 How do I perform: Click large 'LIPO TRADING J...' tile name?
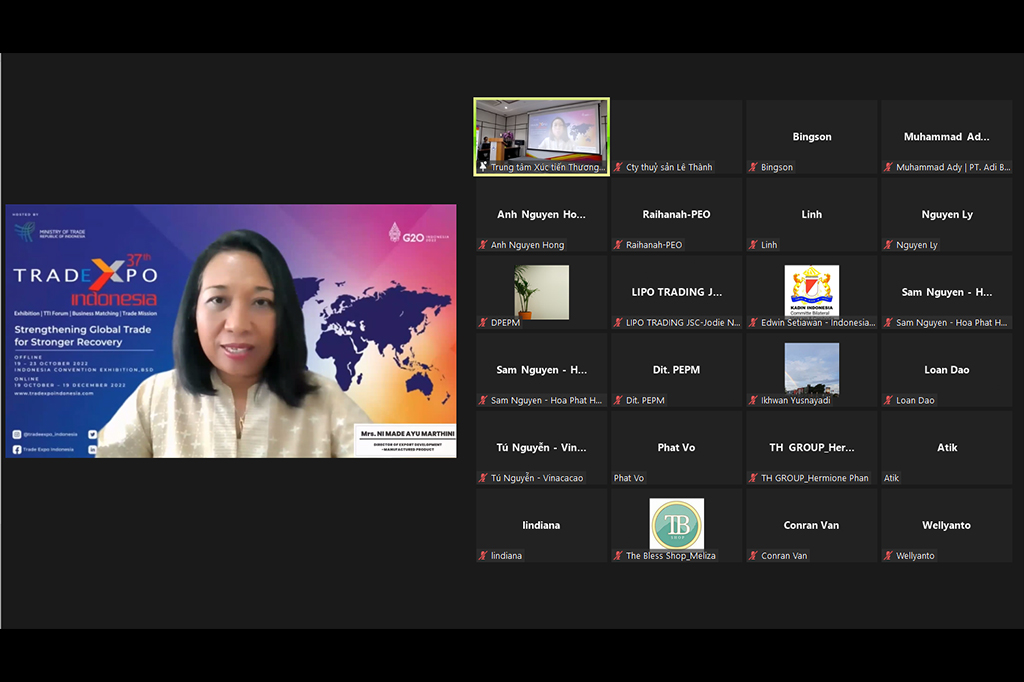(677, 292)
